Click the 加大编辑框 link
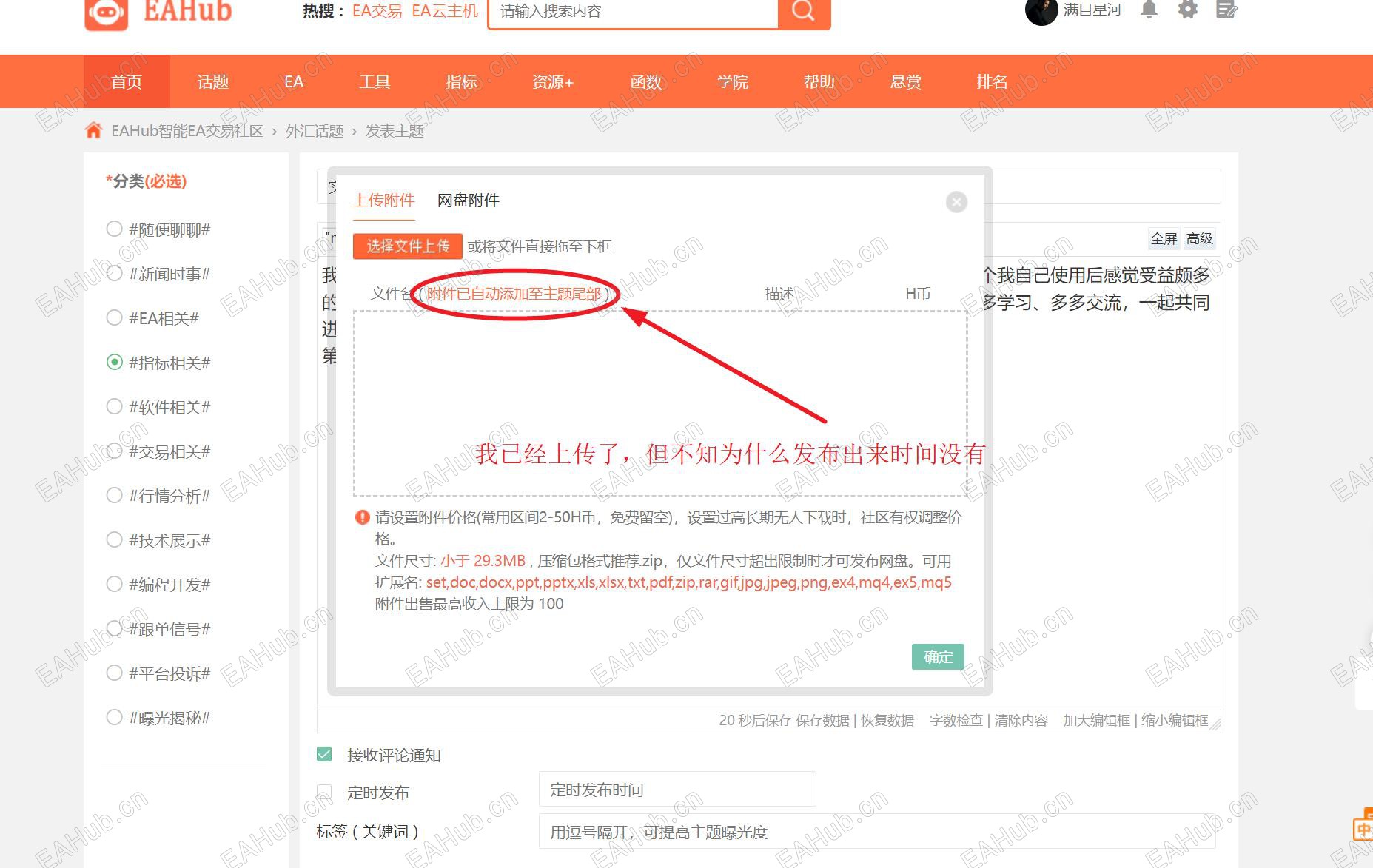 pyautogui.click(x=1097, y=721)
